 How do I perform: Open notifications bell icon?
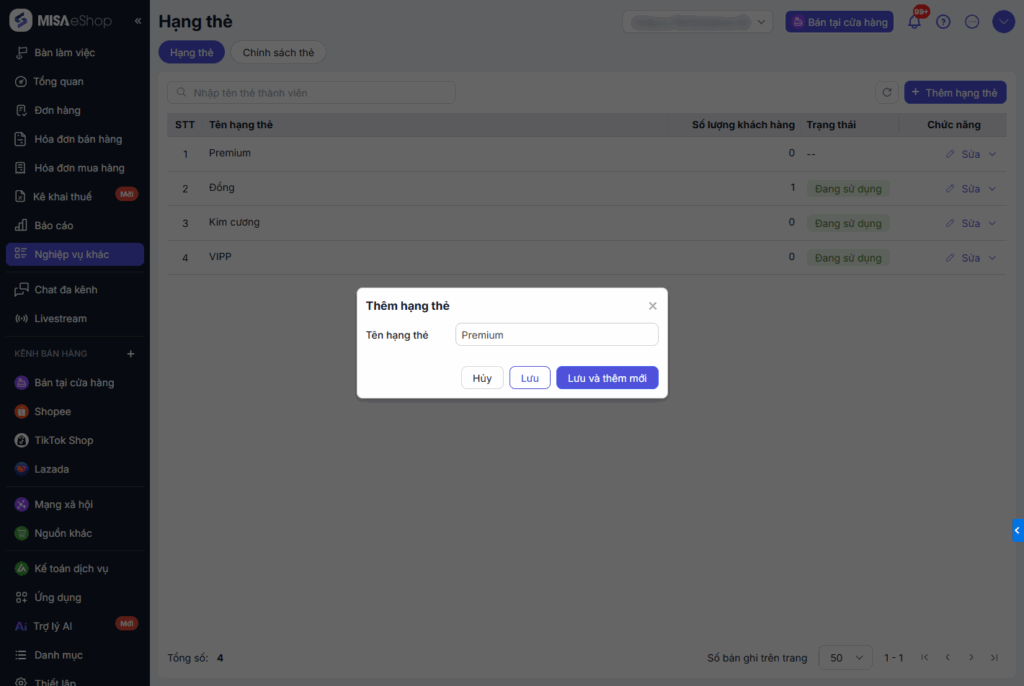coord(914,22)
